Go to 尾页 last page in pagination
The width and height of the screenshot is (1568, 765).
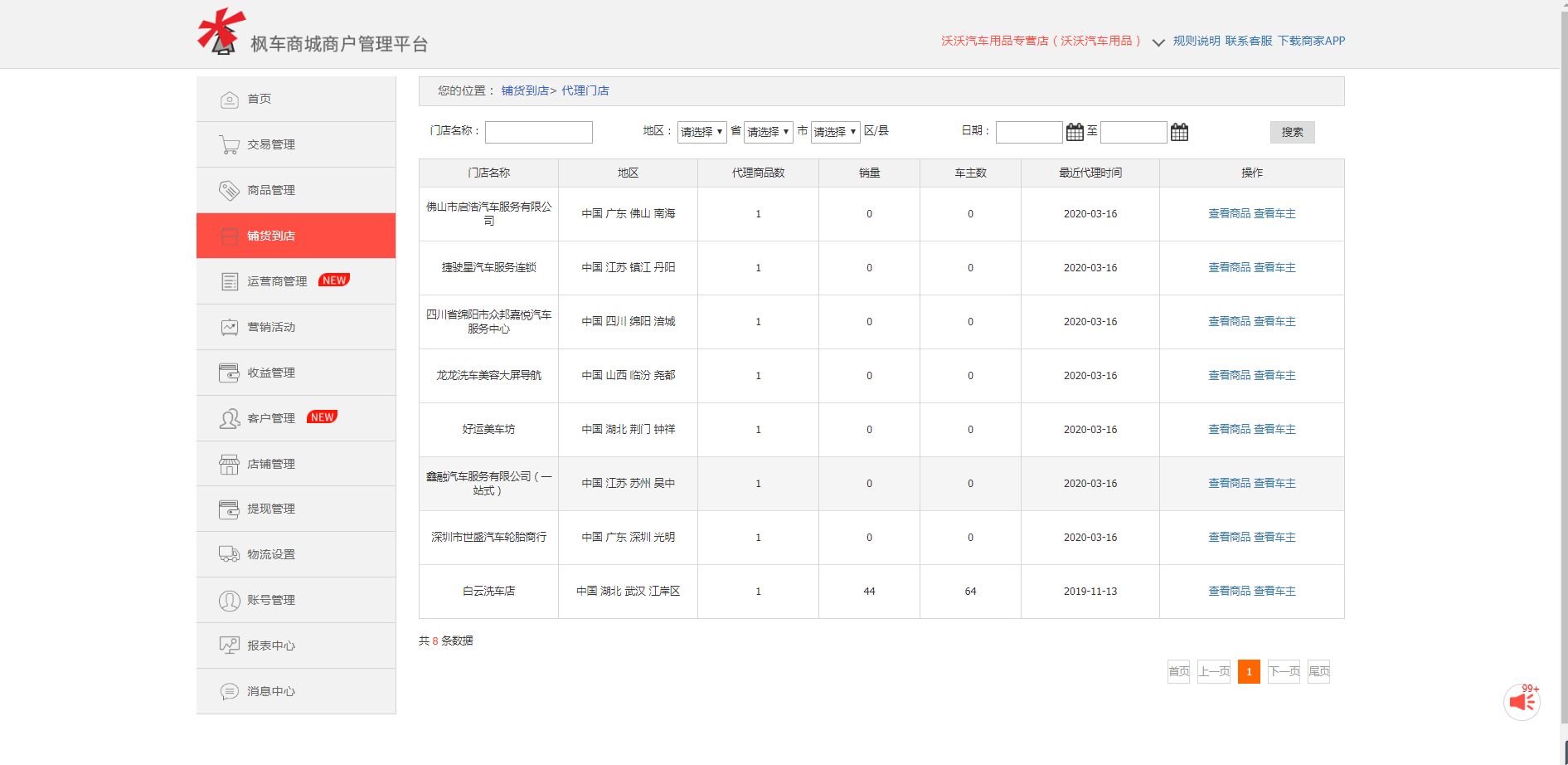click(1318, 671)
